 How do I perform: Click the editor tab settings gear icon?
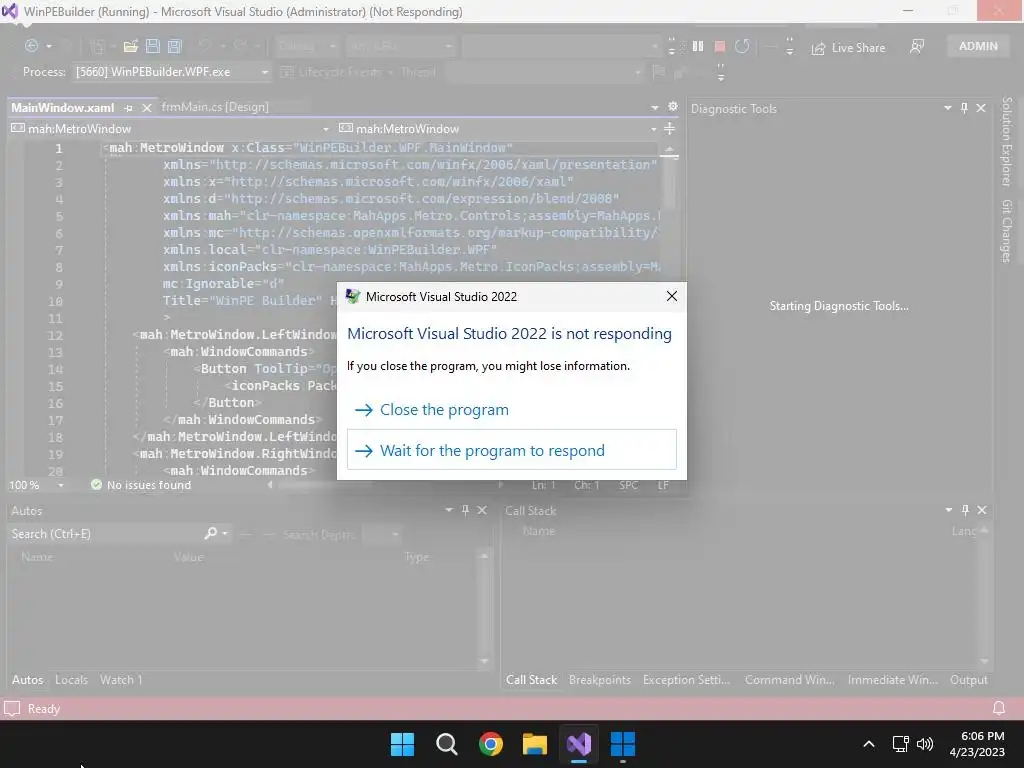pos(673,106)
